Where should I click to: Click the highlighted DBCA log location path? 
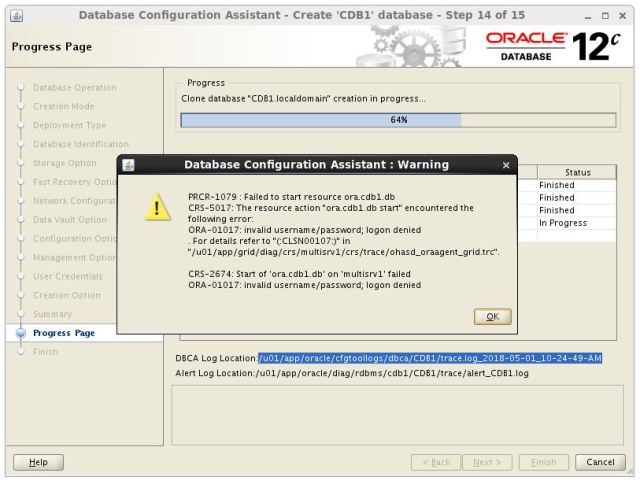coord(430,358)
